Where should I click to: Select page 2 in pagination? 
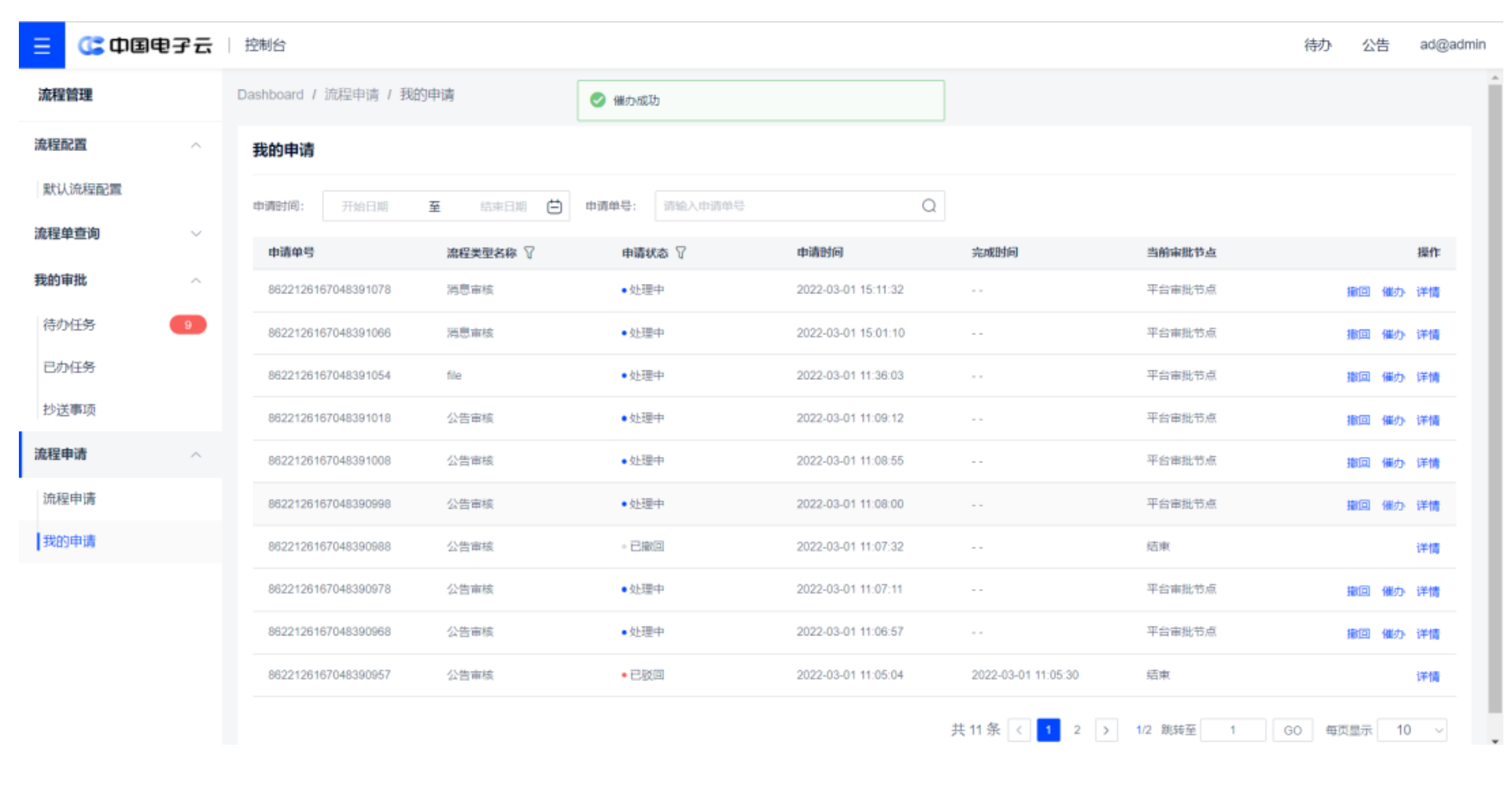pyautogui.click(x=1077, y=731)
